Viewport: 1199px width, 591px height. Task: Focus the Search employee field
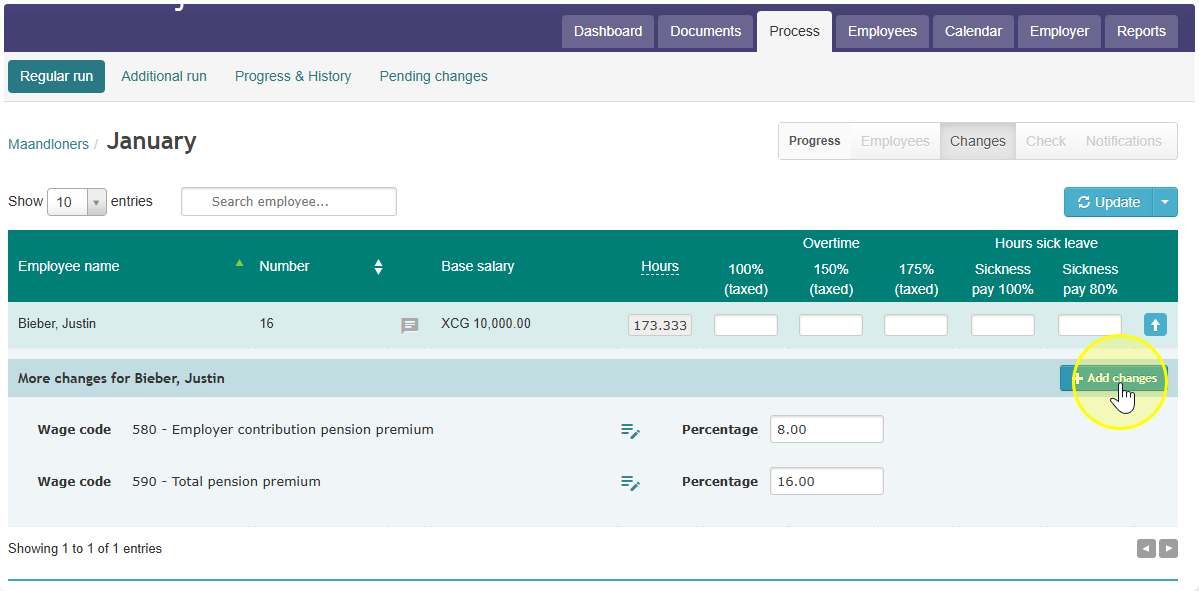(x=288, y=202)
